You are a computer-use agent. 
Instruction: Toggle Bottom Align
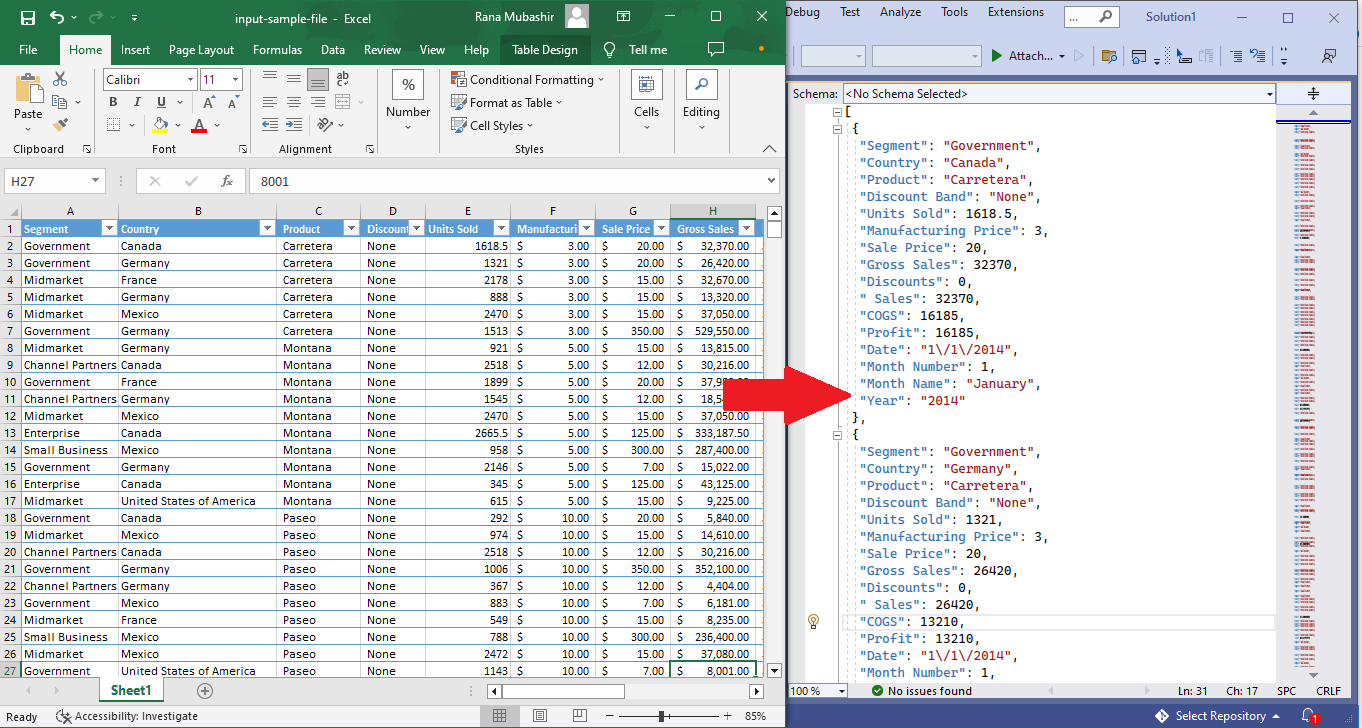(x=318, y=79)
